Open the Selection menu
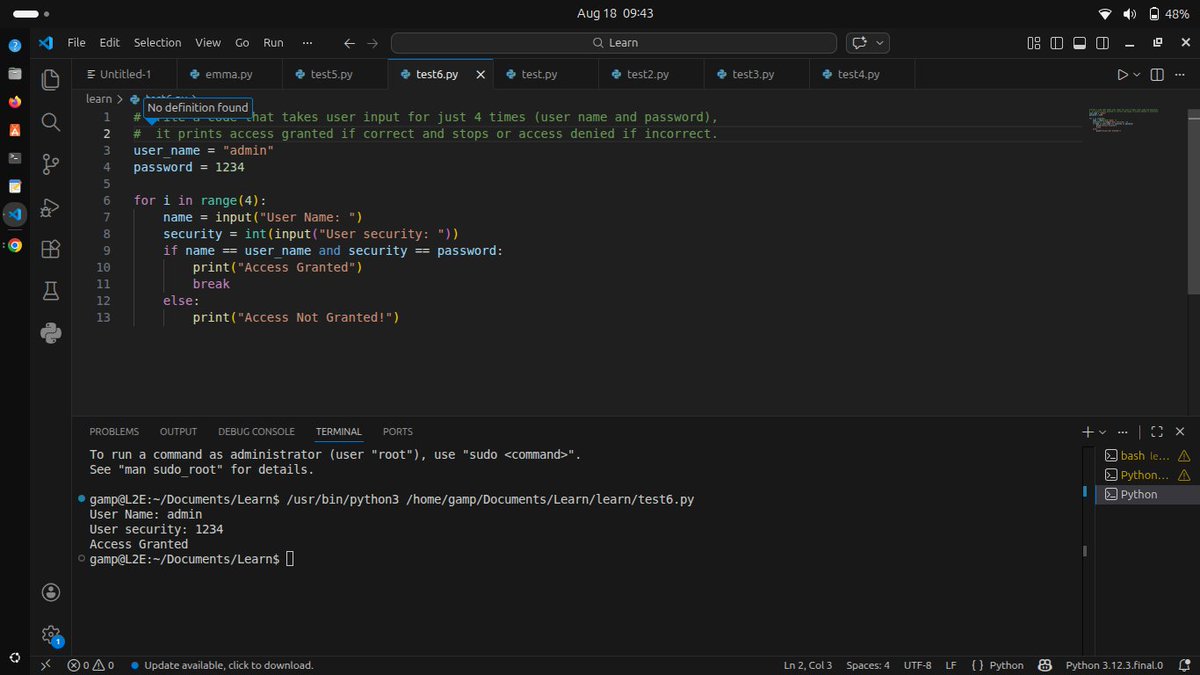 point(157,43)
